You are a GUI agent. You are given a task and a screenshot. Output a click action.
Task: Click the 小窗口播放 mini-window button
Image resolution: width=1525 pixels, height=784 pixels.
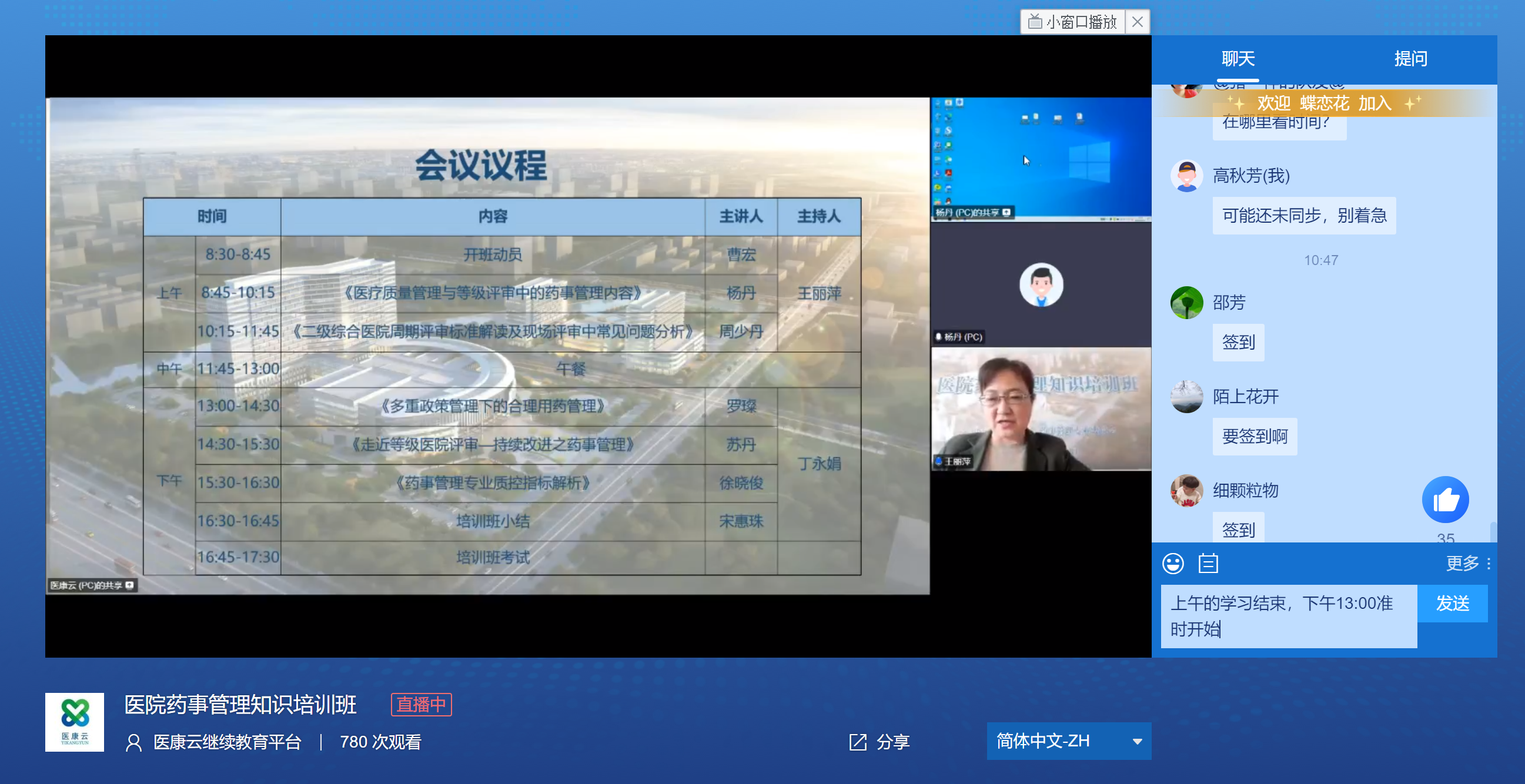pos(1073,22)
